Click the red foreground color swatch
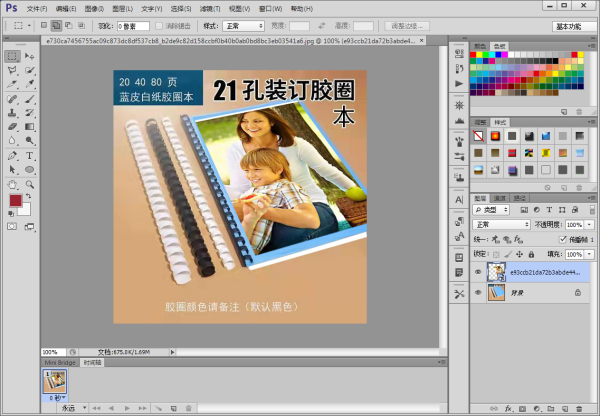 pos(16,201)
